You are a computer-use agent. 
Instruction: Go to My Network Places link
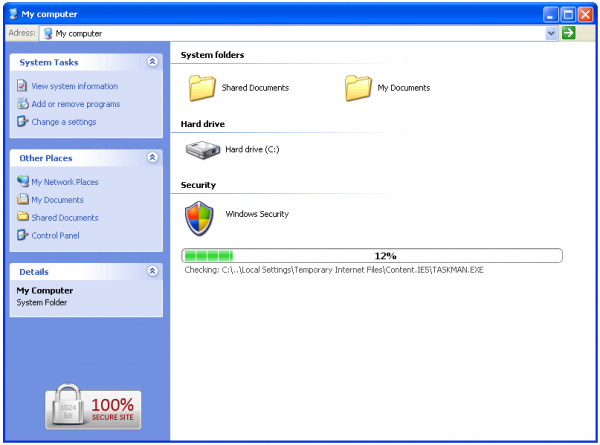click(65, 182)
